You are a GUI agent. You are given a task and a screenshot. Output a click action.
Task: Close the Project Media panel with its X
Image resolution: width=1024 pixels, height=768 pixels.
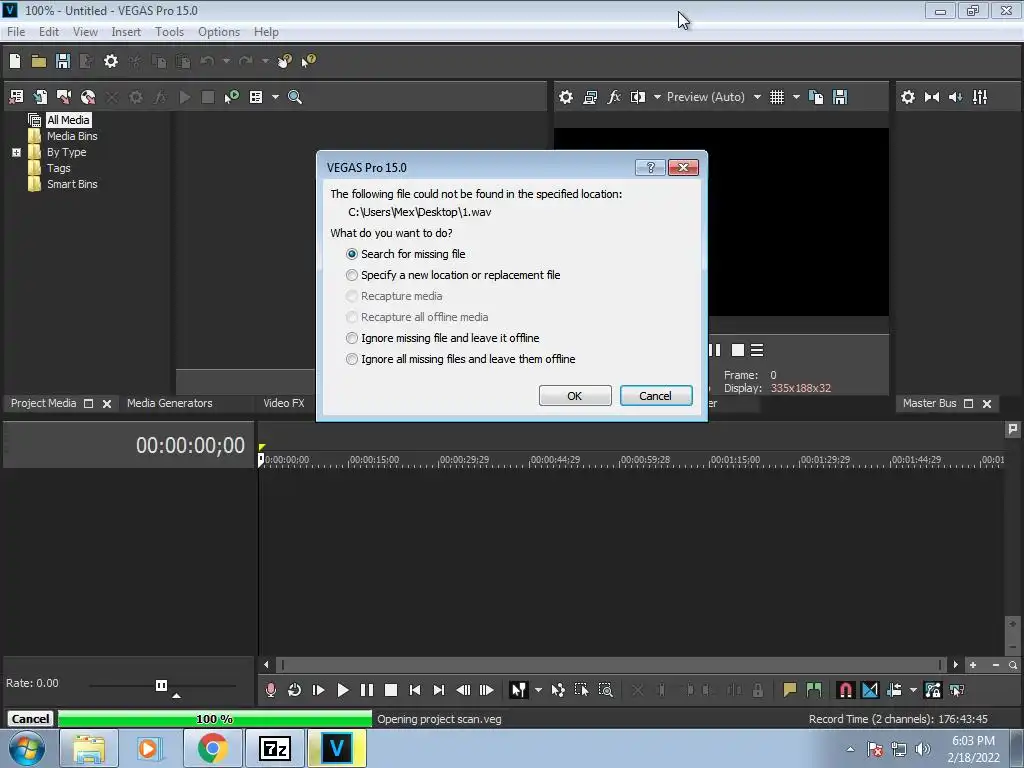[x=107, y=404]
